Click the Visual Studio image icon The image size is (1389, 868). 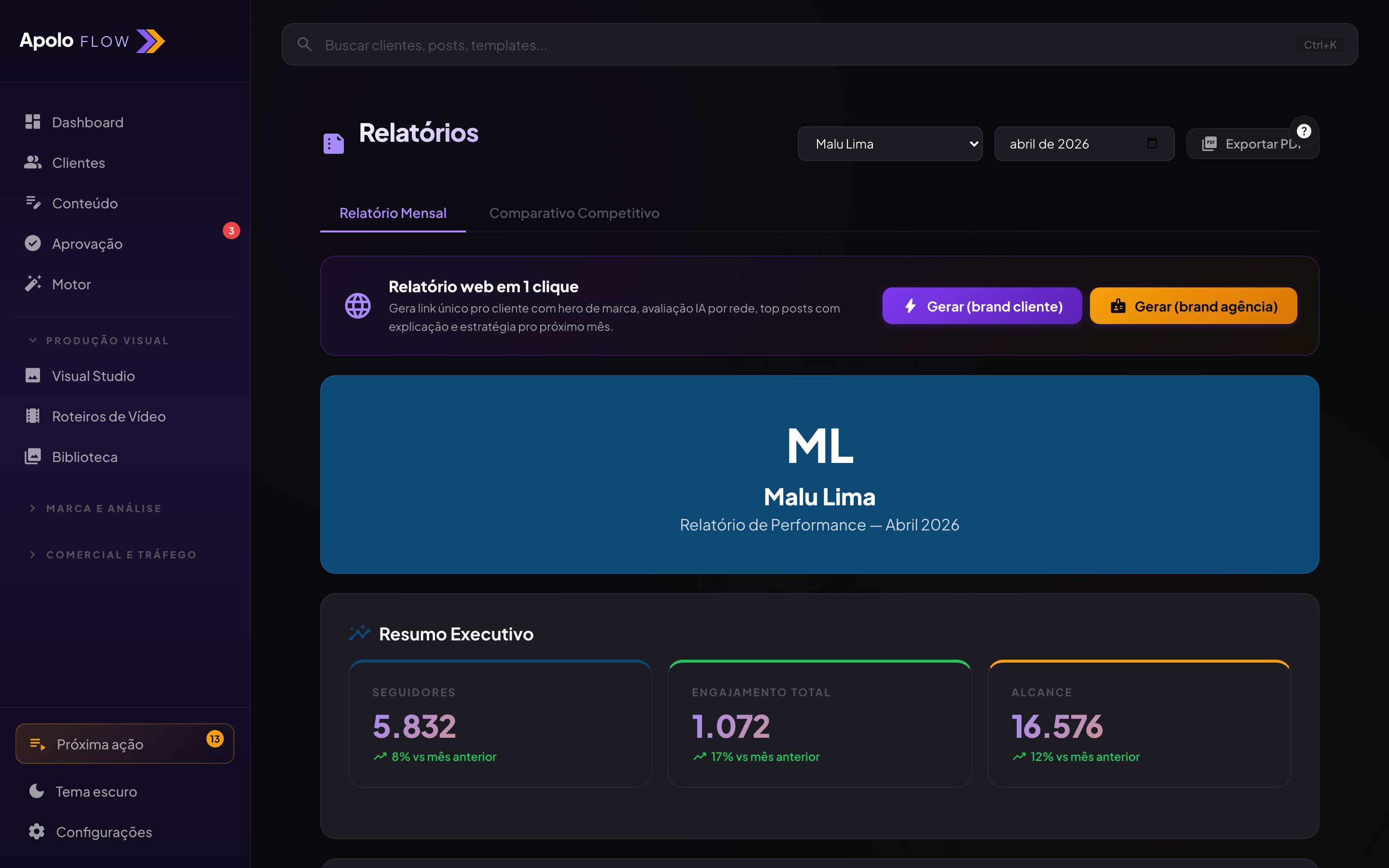tap(33, 376)
